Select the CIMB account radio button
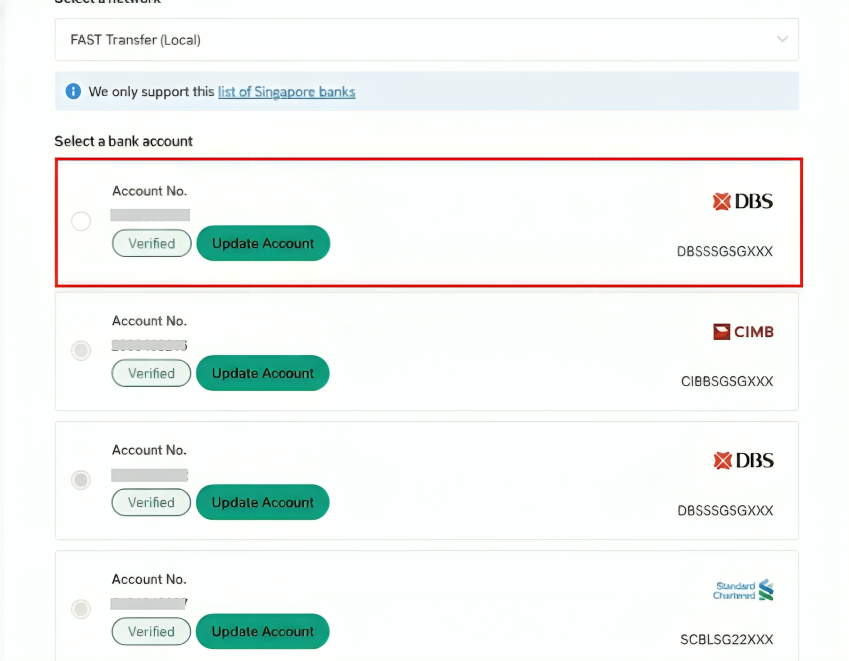849x661 pixels. click(81, 350)
